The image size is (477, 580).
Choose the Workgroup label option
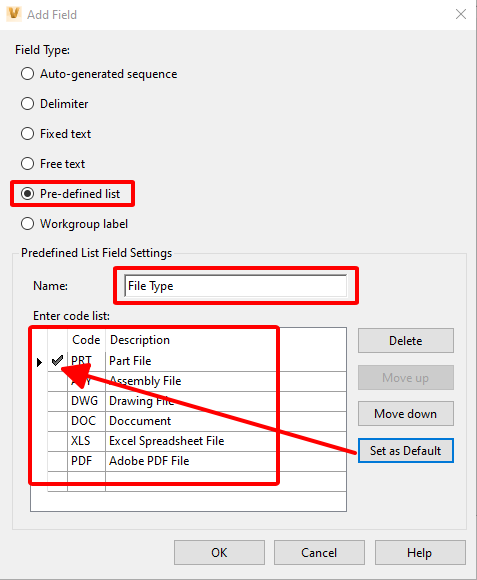(74, 223)
